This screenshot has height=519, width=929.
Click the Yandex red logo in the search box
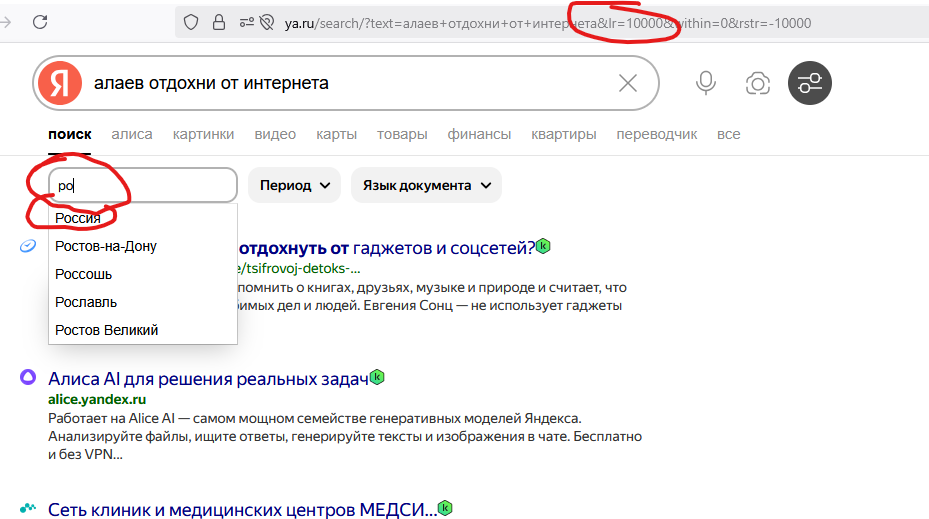pos(59,83)
